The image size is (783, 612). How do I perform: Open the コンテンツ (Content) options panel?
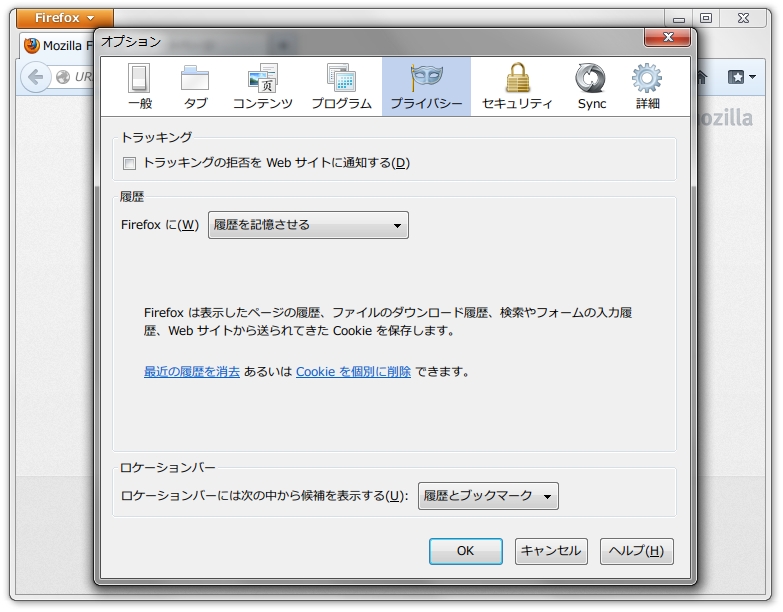pyautogui.click(x=263, y=86)
